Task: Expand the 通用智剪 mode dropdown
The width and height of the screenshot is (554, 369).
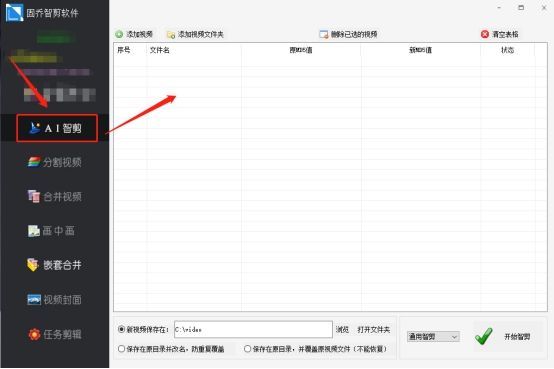Action: point(433,336)
